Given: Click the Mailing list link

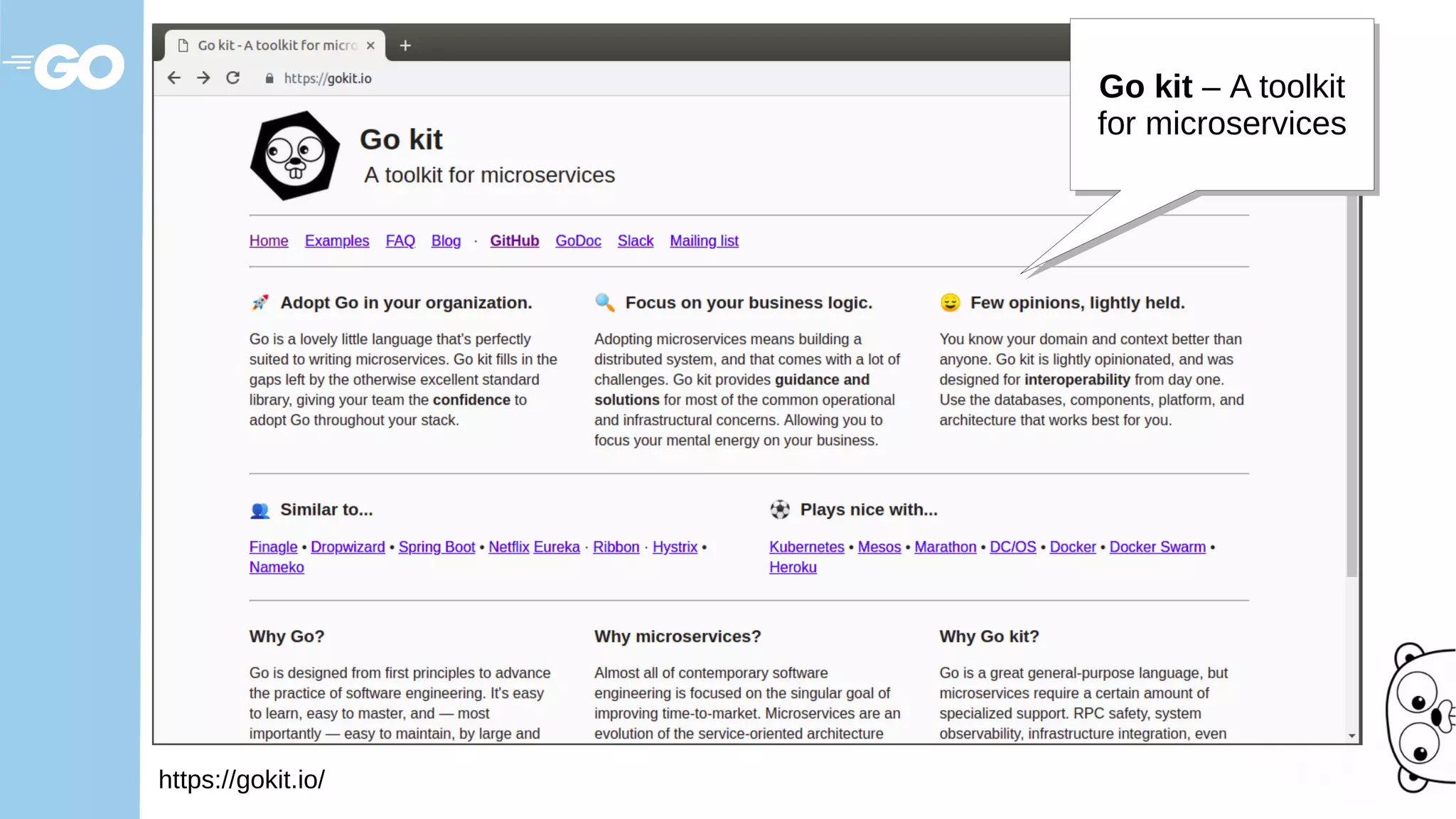Looking at the screenshot, I should [704, 241].
